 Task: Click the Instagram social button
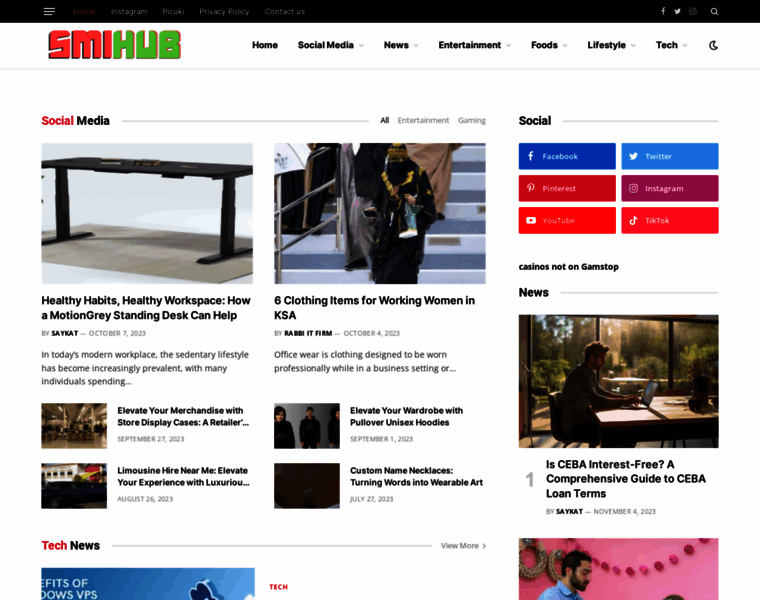coord(670,188)
